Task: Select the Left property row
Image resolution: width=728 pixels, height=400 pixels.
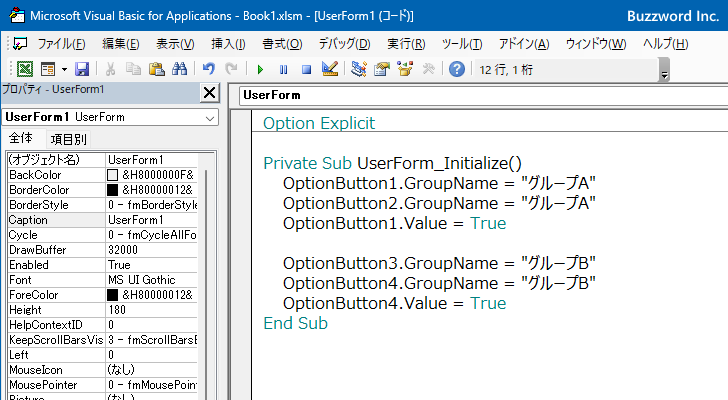Action: (x=103, y=355)
